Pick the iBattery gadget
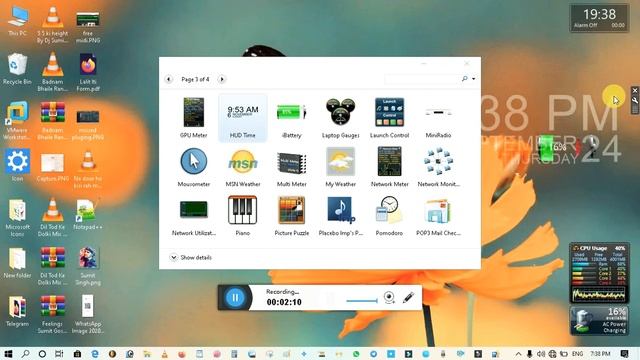This screenshot has height=360, width=640. point(291,118)
